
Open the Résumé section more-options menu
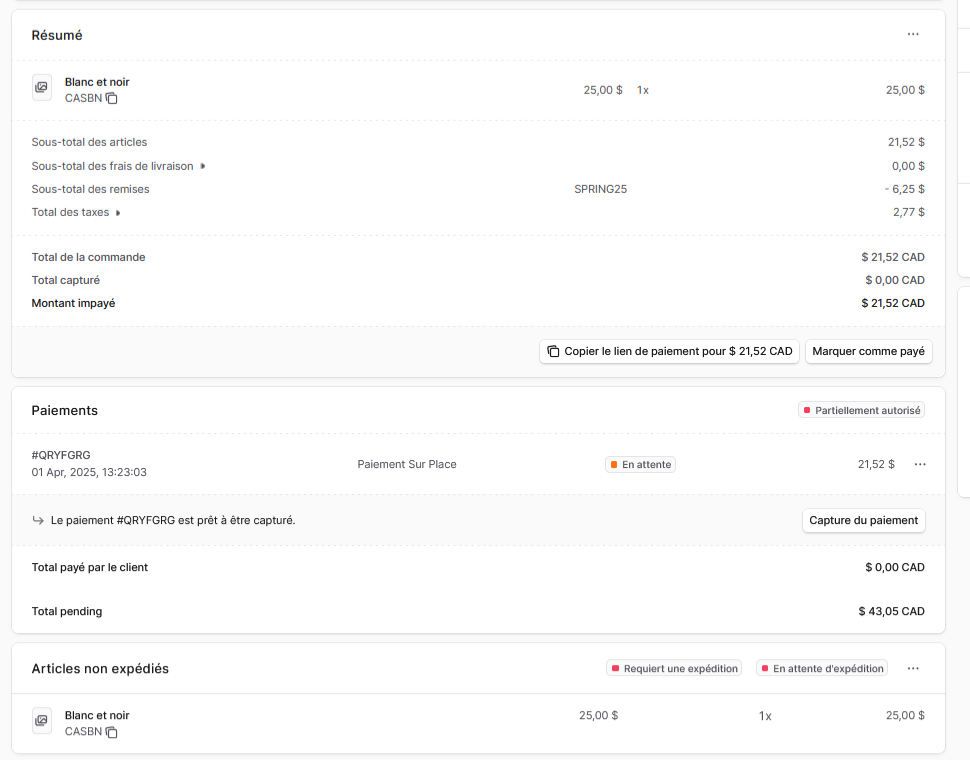click(912, 35)
